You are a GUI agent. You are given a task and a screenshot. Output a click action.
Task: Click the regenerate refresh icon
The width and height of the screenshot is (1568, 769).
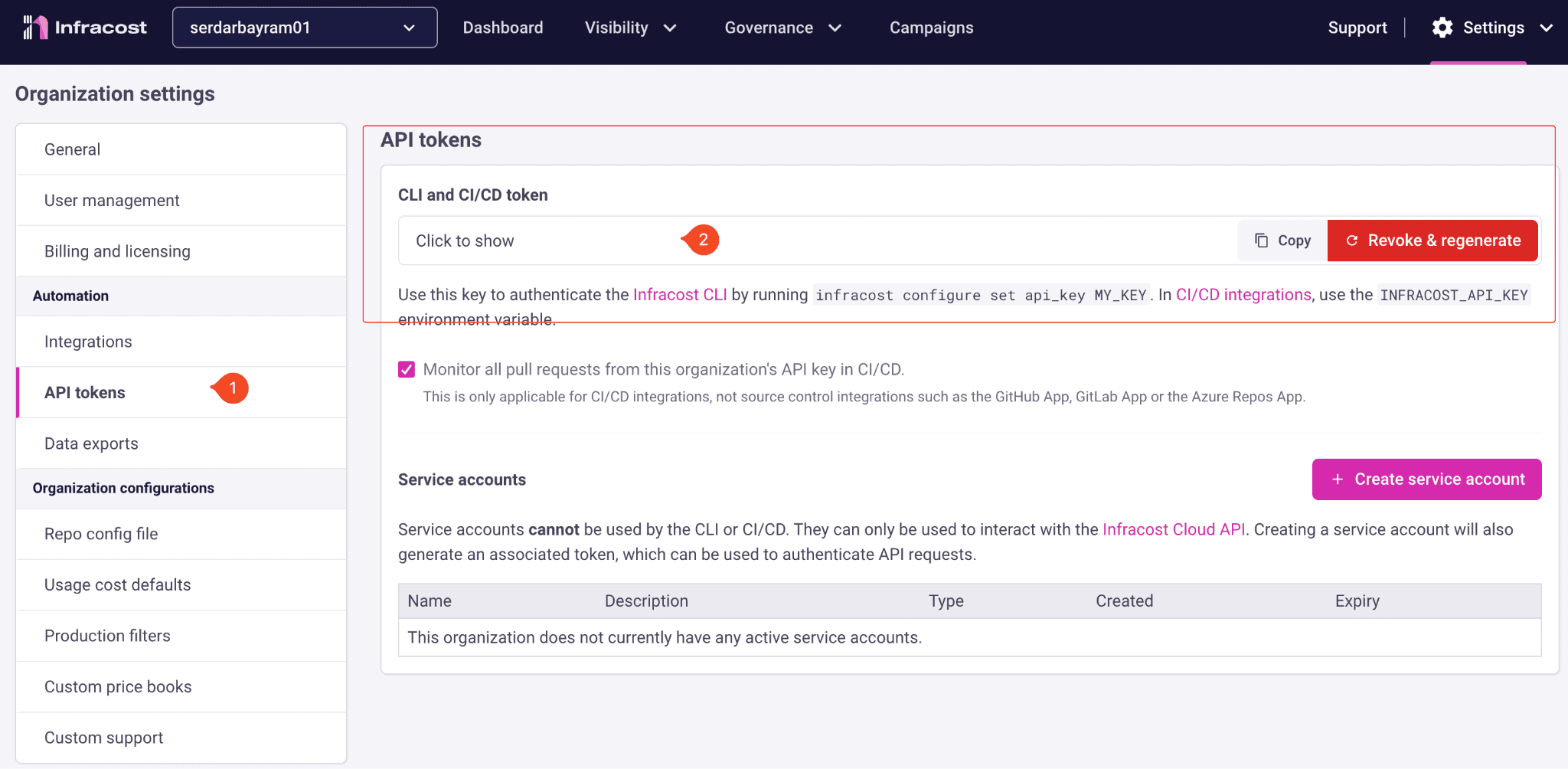(x=1352, y=241)
